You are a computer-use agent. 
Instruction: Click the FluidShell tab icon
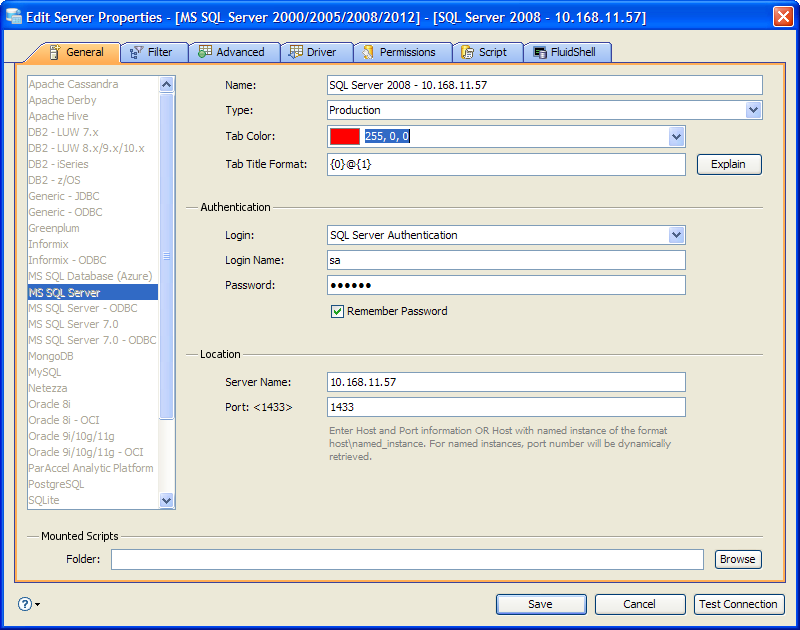[540, 52]
